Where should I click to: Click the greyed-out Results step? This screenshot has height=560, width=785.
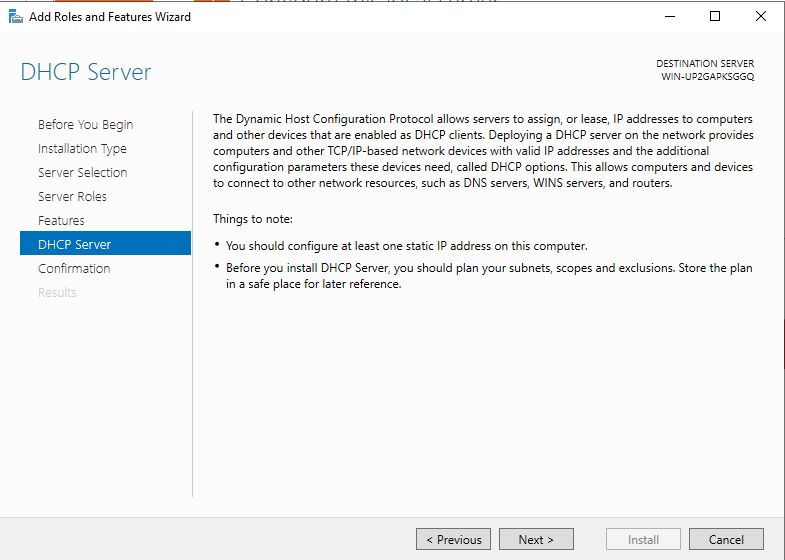[x=57, y=293]
